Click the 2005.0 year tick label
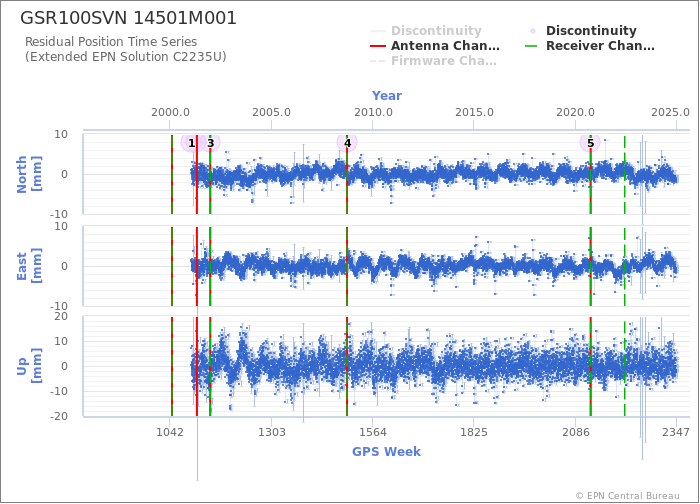Screen dimensions: 700x504 (x=271, y=112)
